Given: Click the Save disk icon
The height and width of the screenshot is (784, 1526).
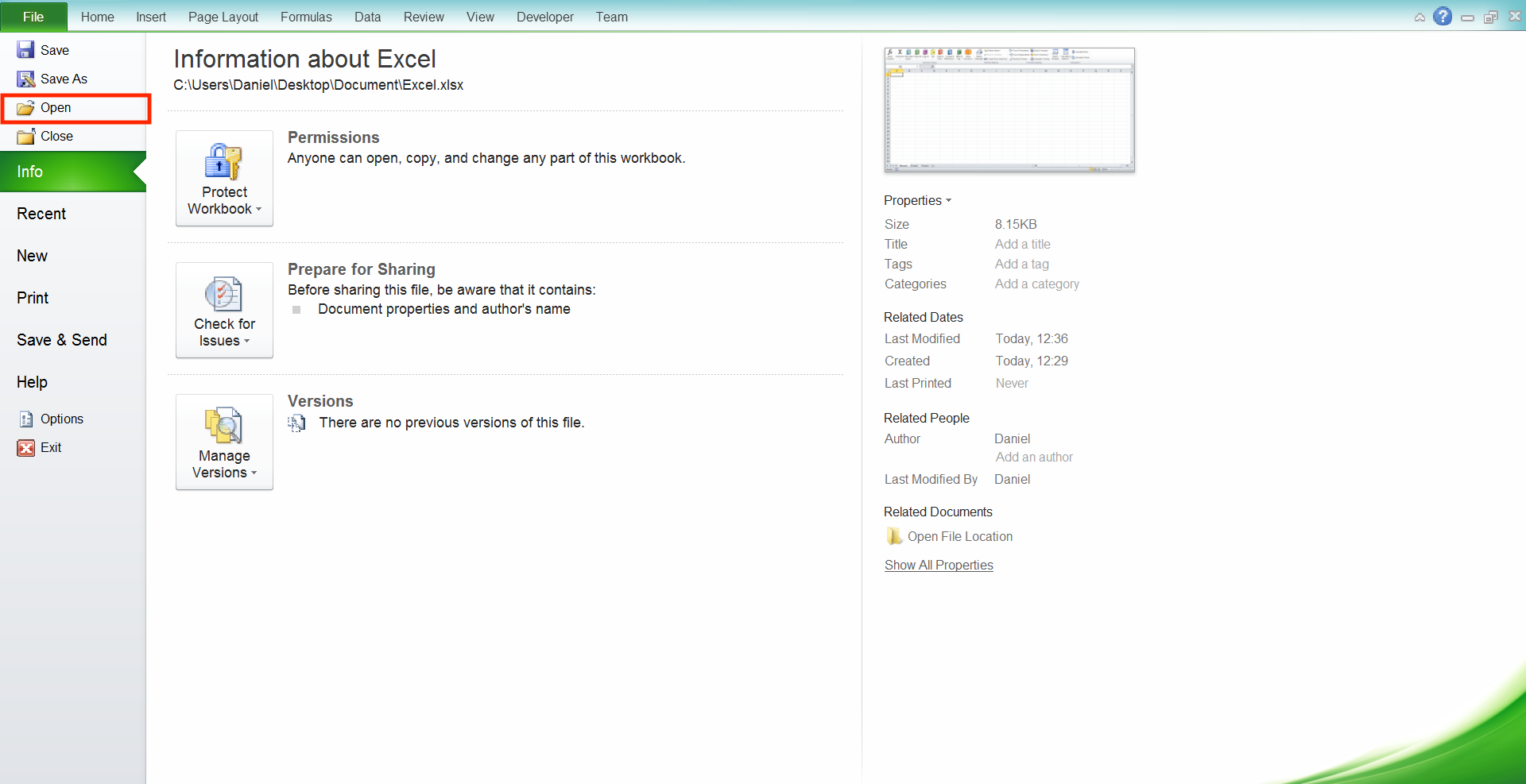Looking at the screenshot, I should [25, 50].
